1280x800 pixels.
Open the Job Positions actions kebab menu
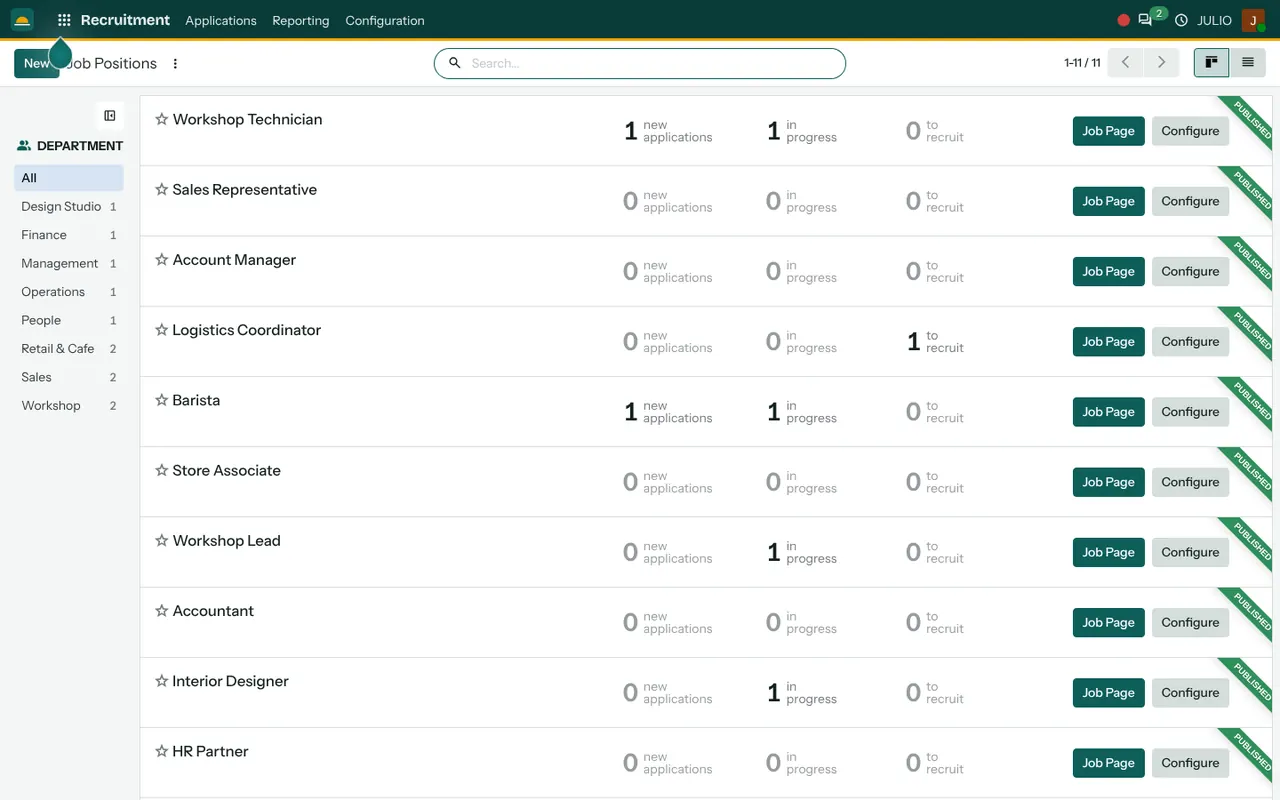click(x=175, y=63)
